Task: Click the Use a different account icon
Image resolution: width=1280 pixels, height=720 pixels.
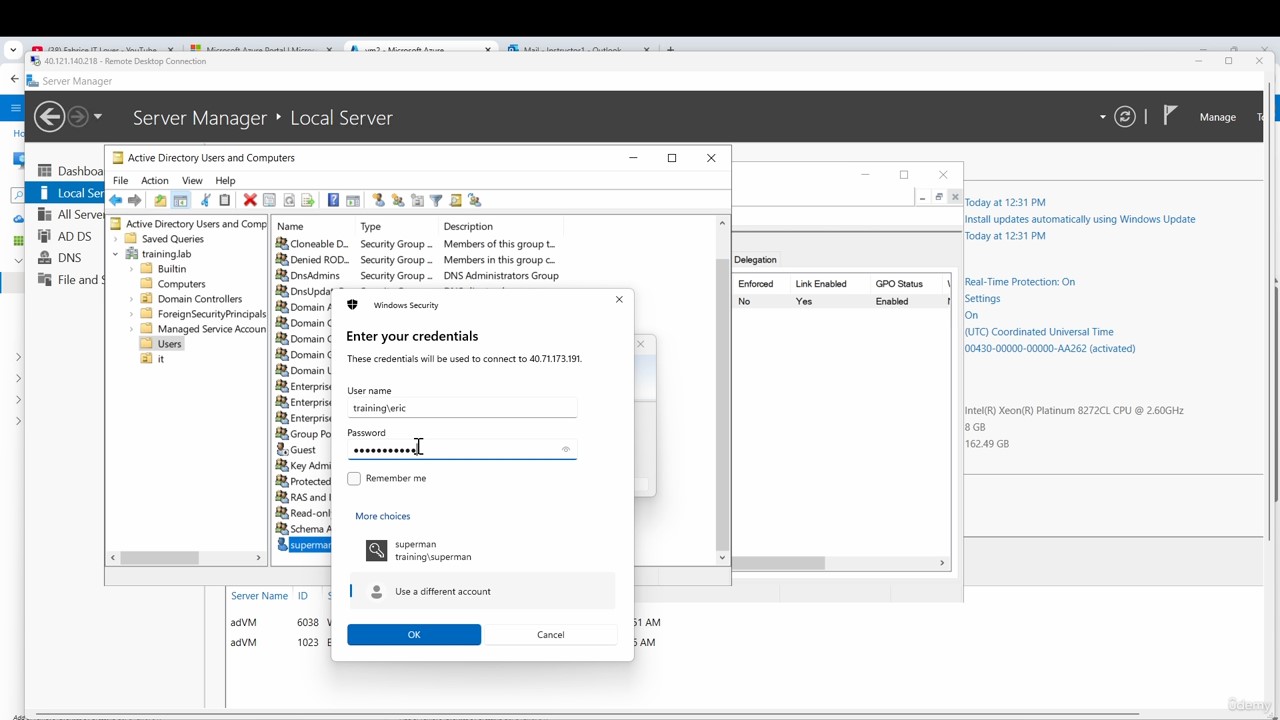Action: (376, 592)
